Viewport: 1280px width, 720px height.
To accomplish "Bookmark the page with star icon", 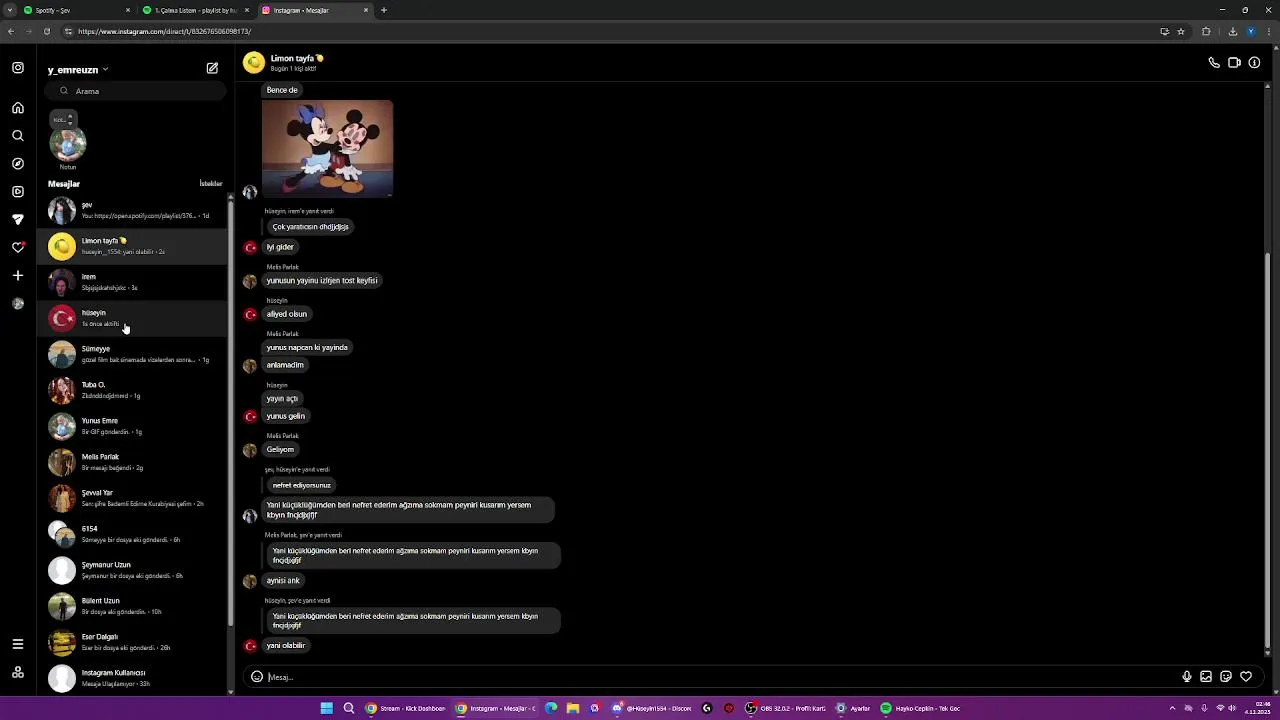I will pos(1181,31).
